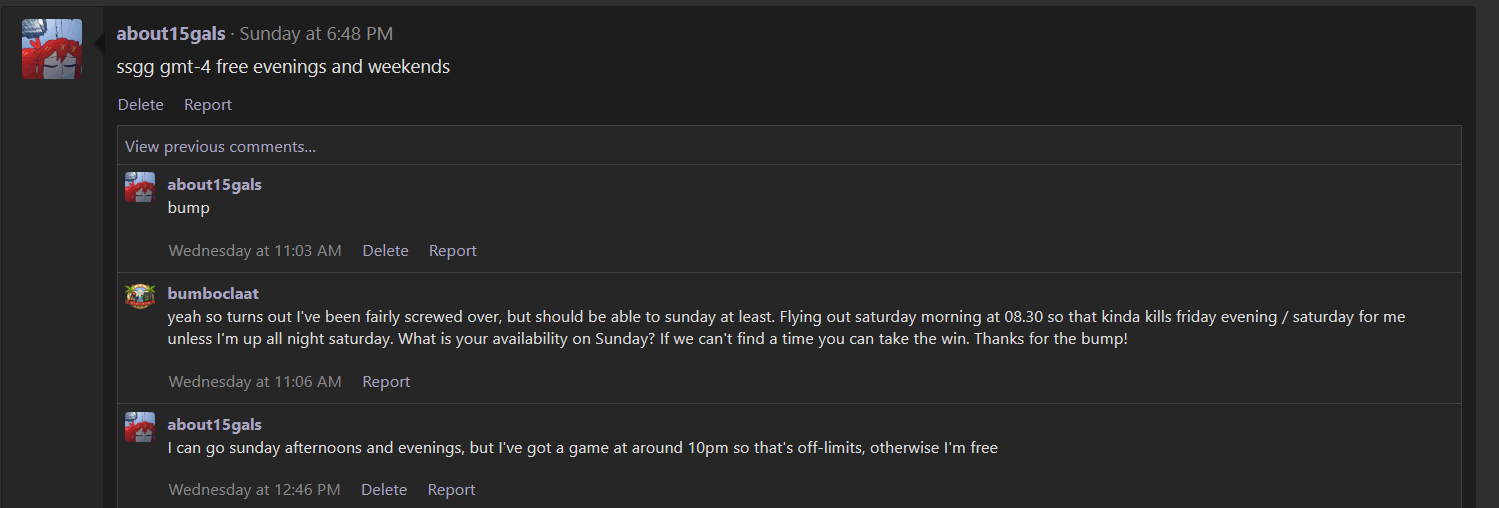Report the 12:46 PM comment

coord(451,490)
